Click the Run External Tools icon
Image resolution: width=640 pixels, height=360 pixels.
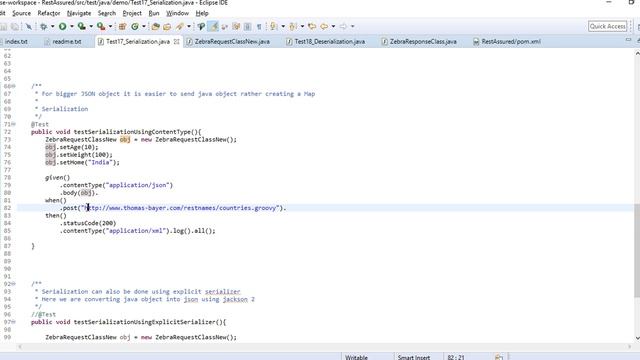[101, 27]
